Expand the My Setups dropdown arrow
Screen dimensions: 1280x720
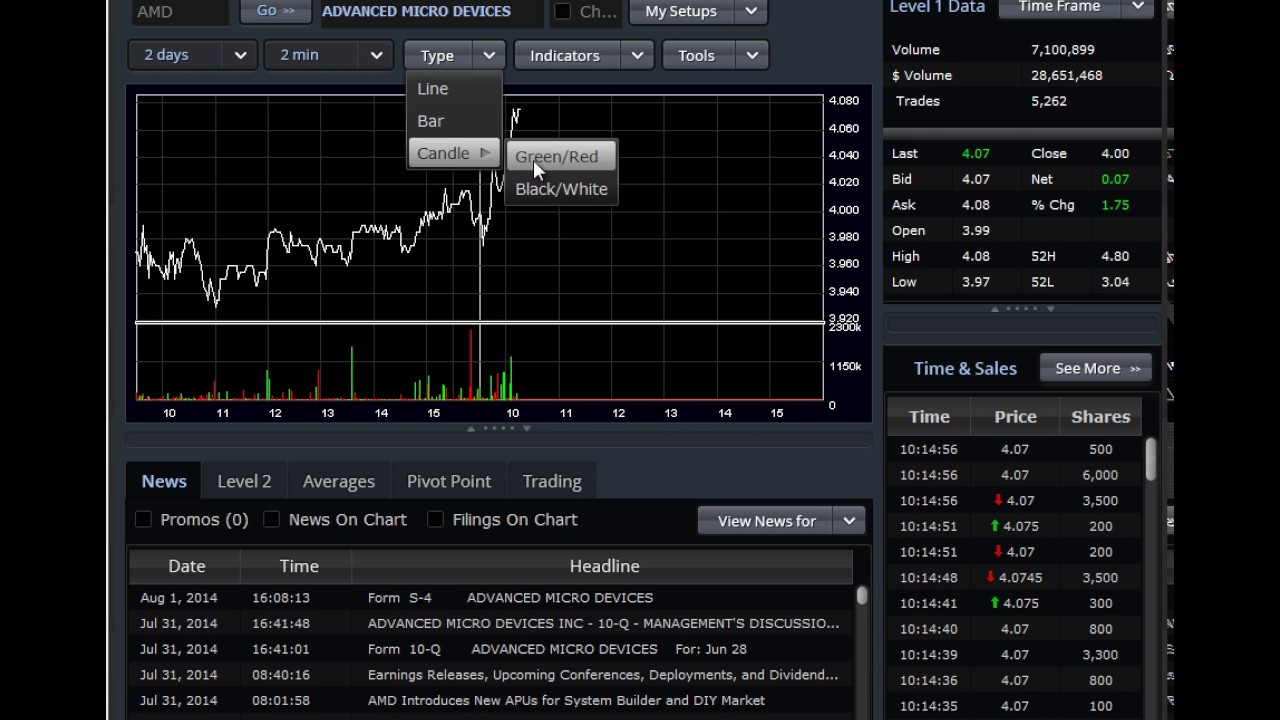point(751,12)
